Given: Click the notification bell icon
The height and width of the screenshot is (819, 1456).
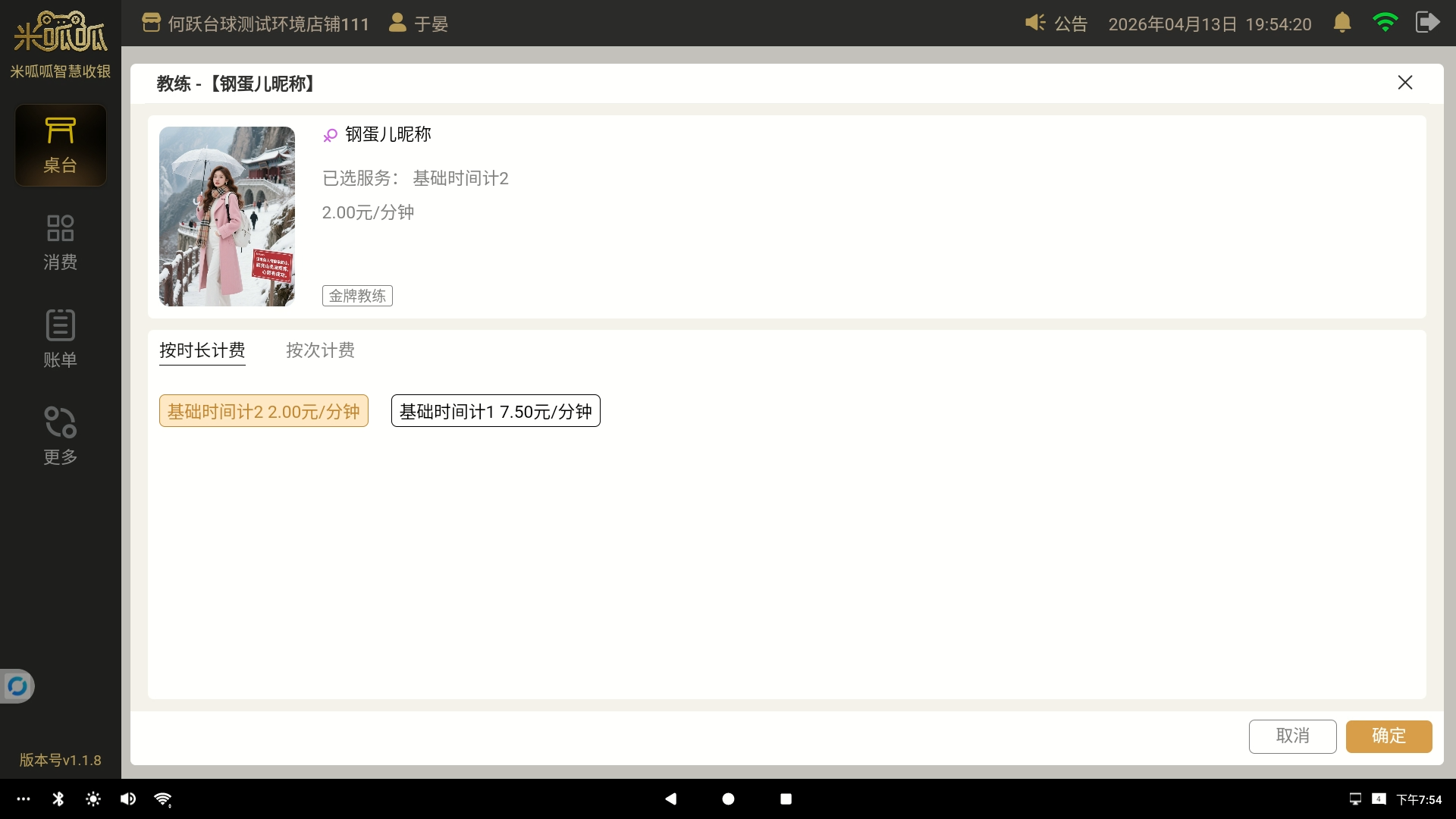Looking at the screenshot, I should click(1341, 23).
